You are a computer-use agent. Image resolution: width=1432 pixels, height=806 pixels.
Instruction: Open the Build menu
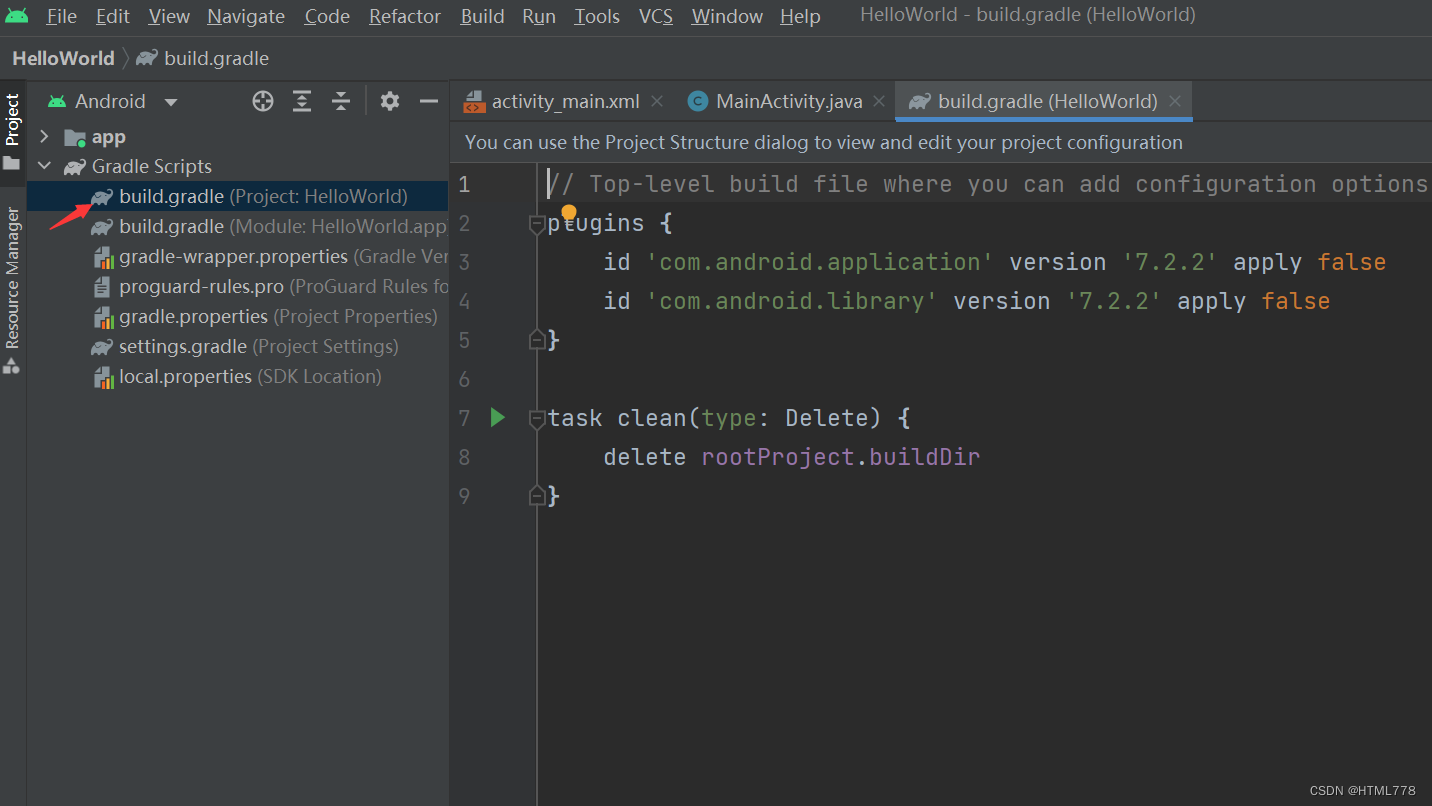(x=482, y=16)
